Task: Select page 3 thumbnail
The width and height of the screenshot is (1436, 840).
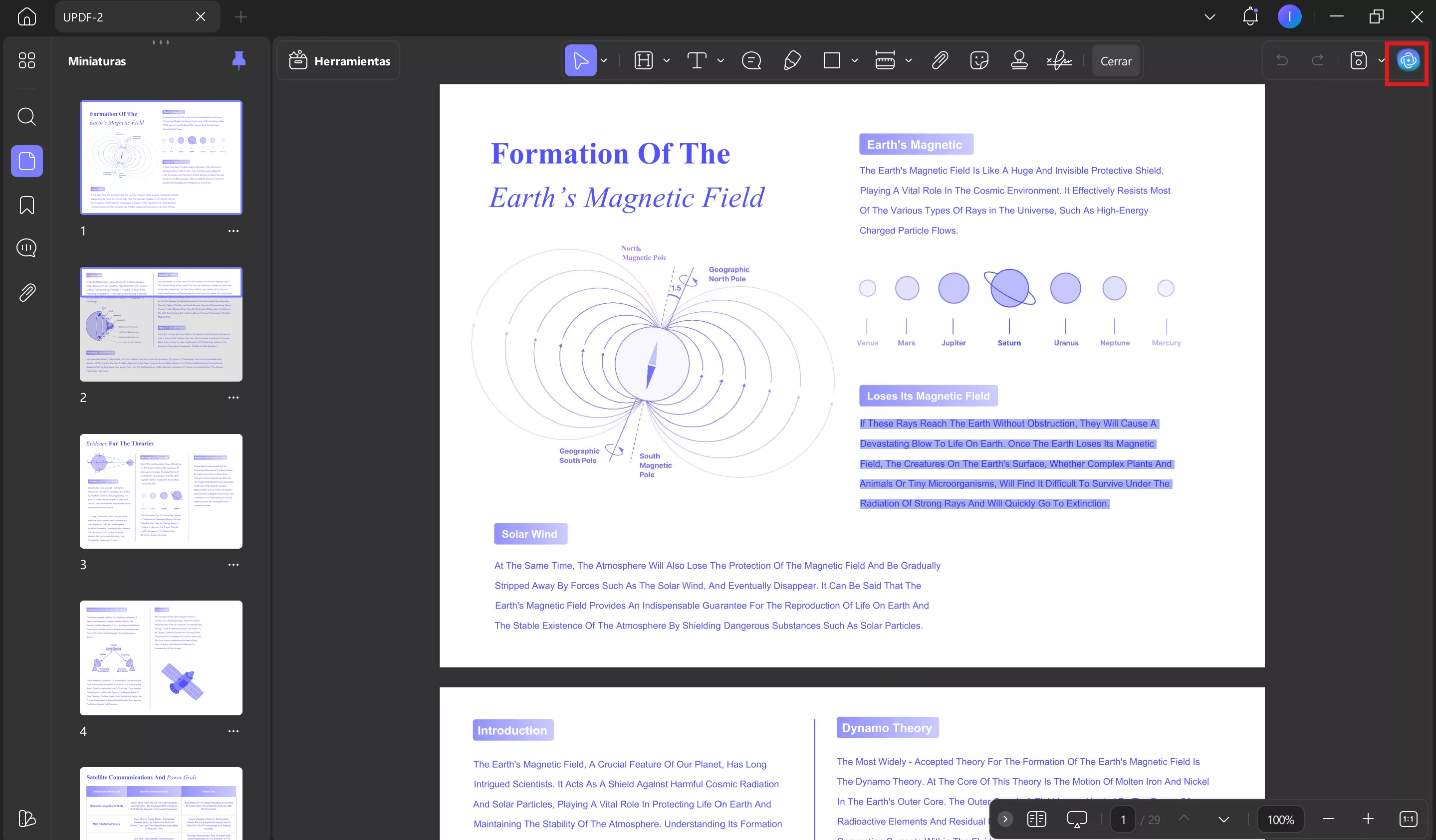Action: point(161,491)
